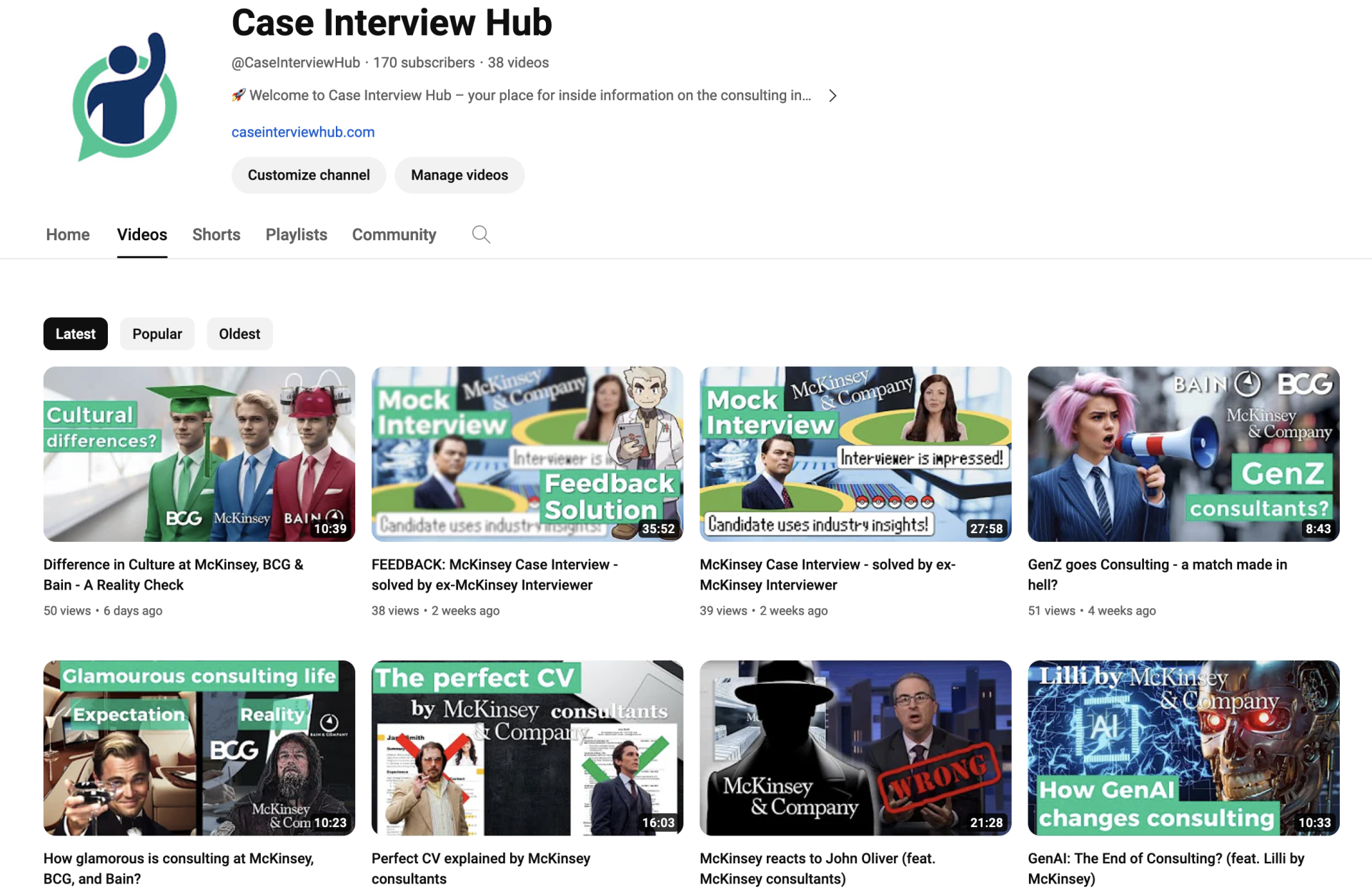
Task: Click the 39 views 2 weeks ago text
Action: coord(764,611)
